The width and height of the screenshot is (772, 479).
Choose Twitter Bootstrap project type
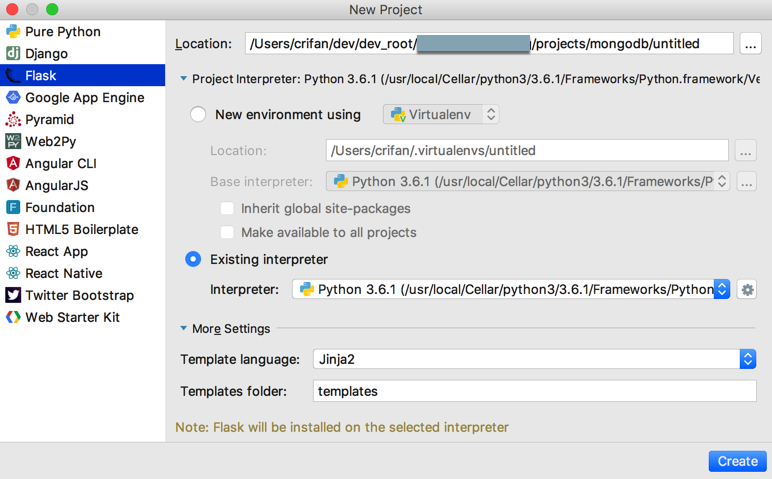click(82, 295)
